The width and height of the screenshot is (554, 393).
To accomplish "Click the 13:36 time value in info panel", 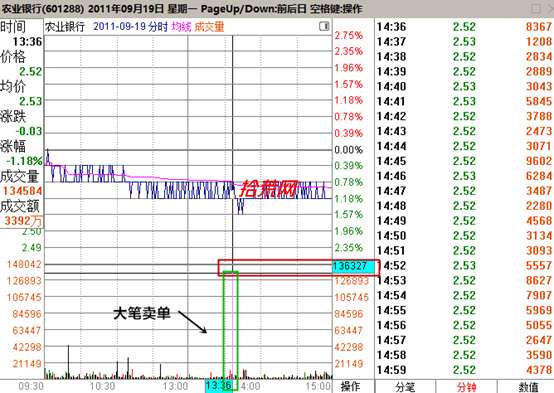I will pyautogui.click(x=27, y=42).
